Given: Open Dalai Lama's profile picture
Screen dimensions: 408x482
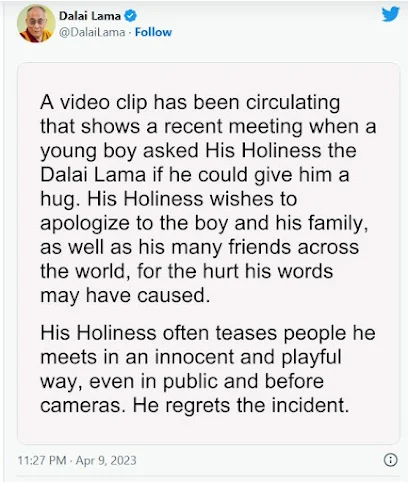Looking at the screenshot, I should tap(36, 24).
